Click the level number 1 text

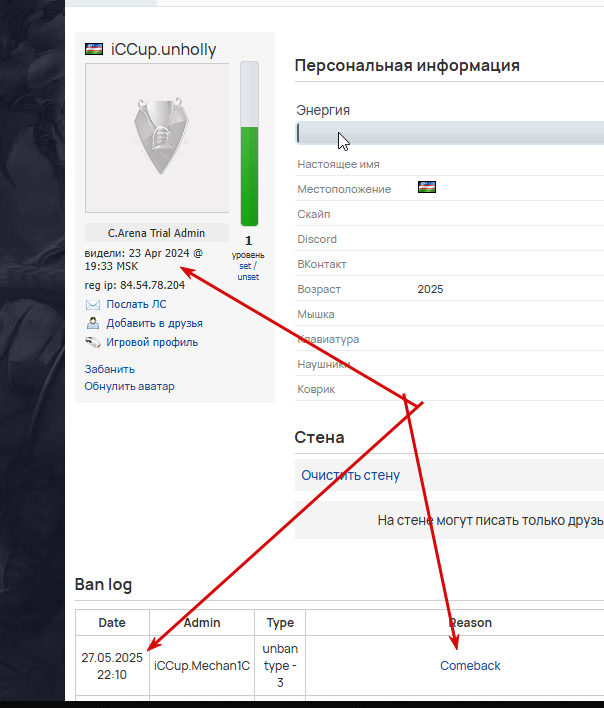248,241
